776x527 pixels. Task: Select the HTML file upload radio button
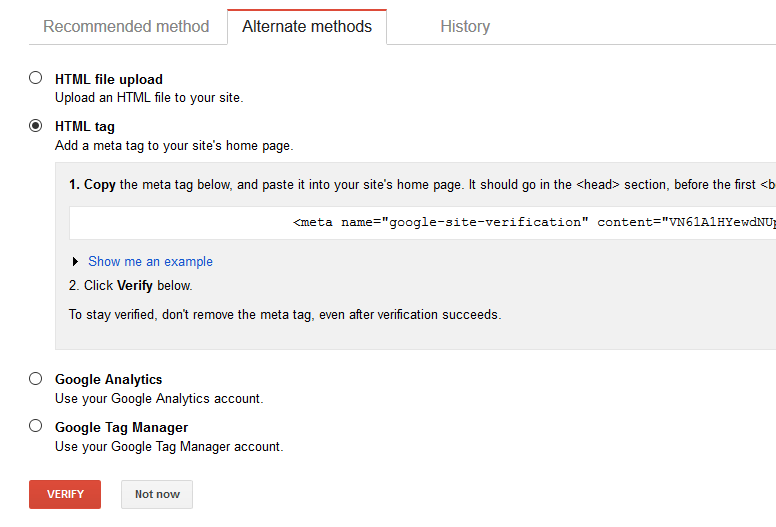point(36,78)
